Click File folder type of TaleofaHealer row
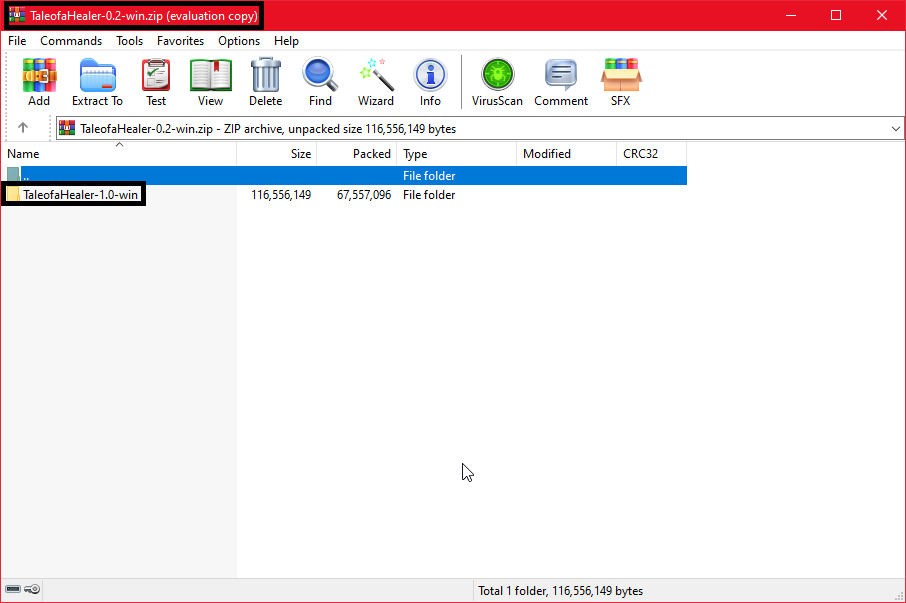The width and height of the screenshot is (906, 603). click(429, 195)
